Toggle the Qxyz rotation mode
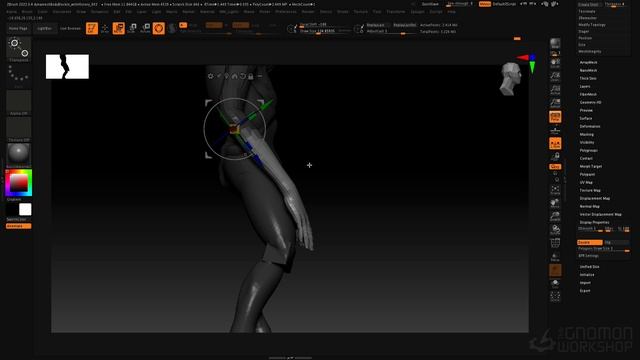The width and height of the screenshot is (640, 360). click(555, 167)
